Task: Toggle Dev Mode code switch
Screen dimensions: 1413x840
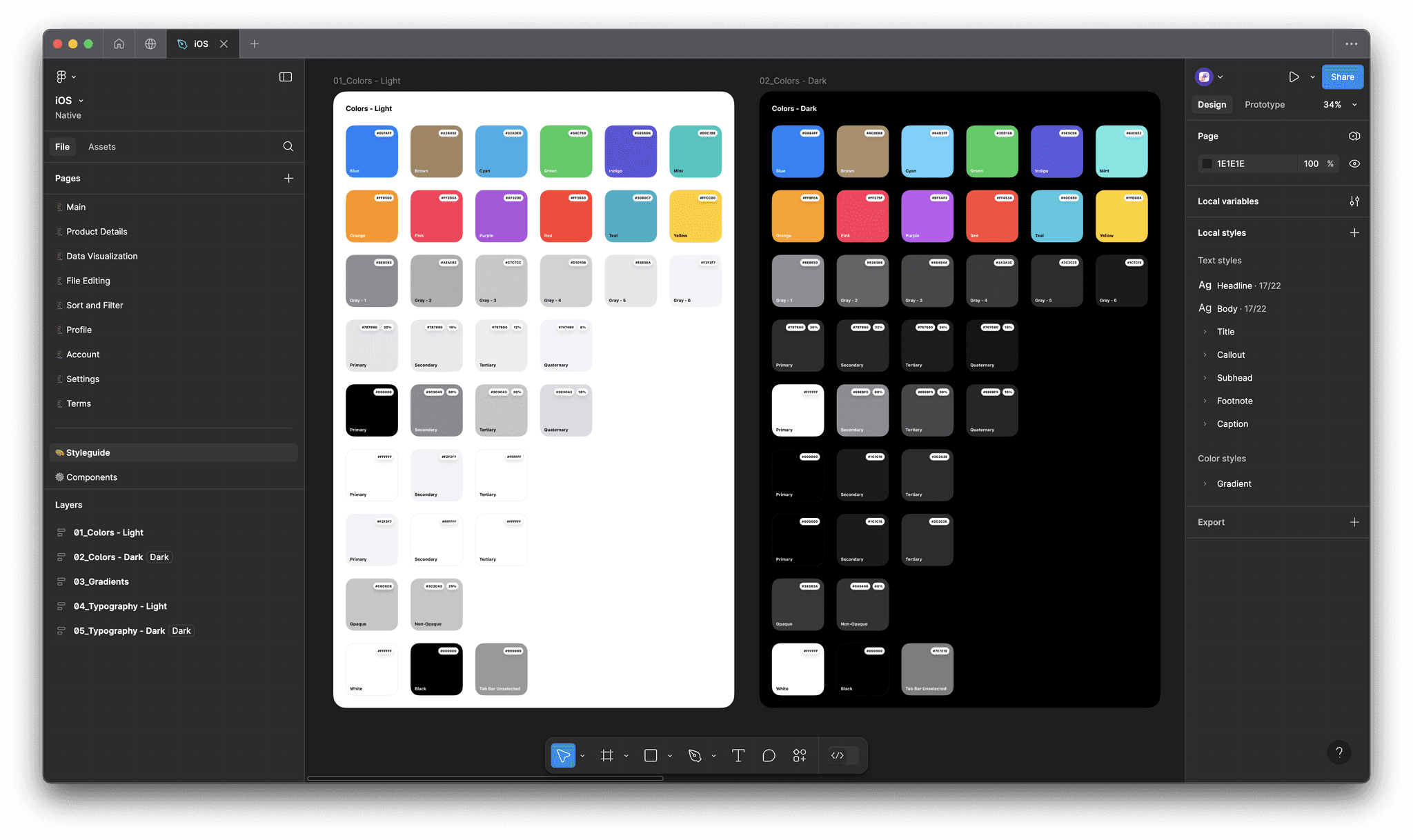Action: pyautogui.click(x=844, y=755)
